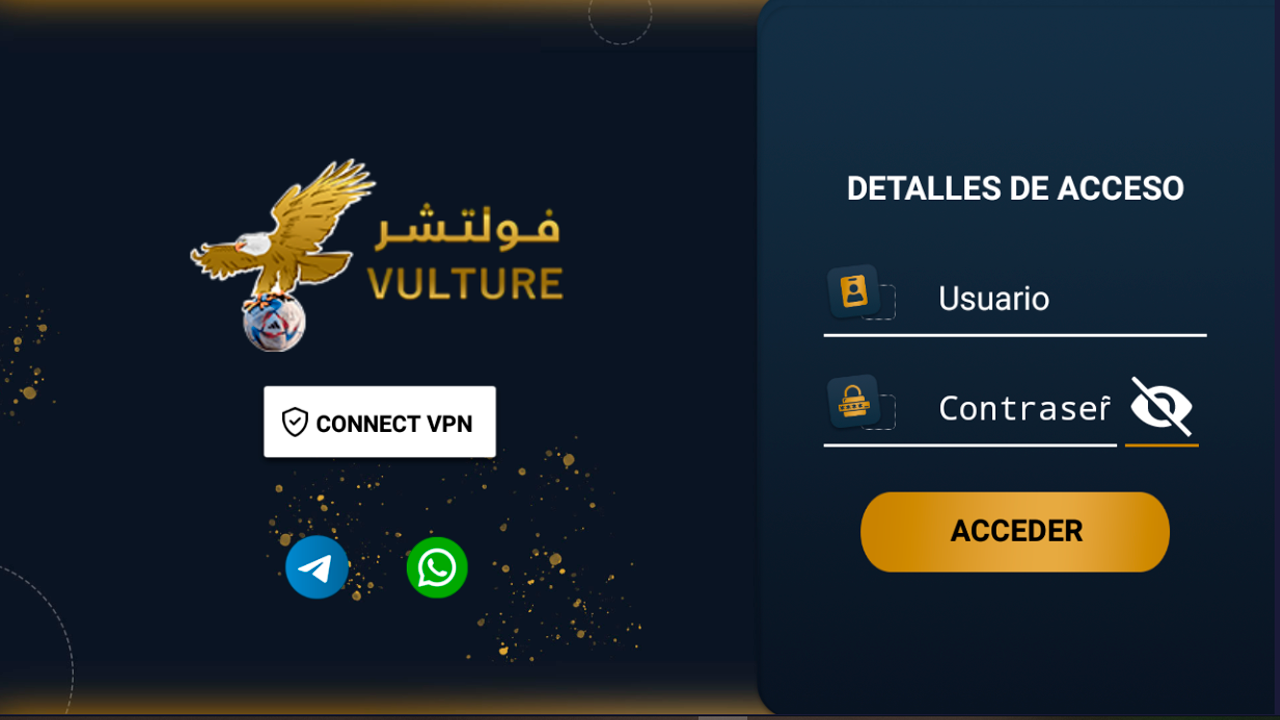This screenshot has height=720, width=1280.
Task: Click the gold underline beneath the eye icon
Action: [1161, 445]
